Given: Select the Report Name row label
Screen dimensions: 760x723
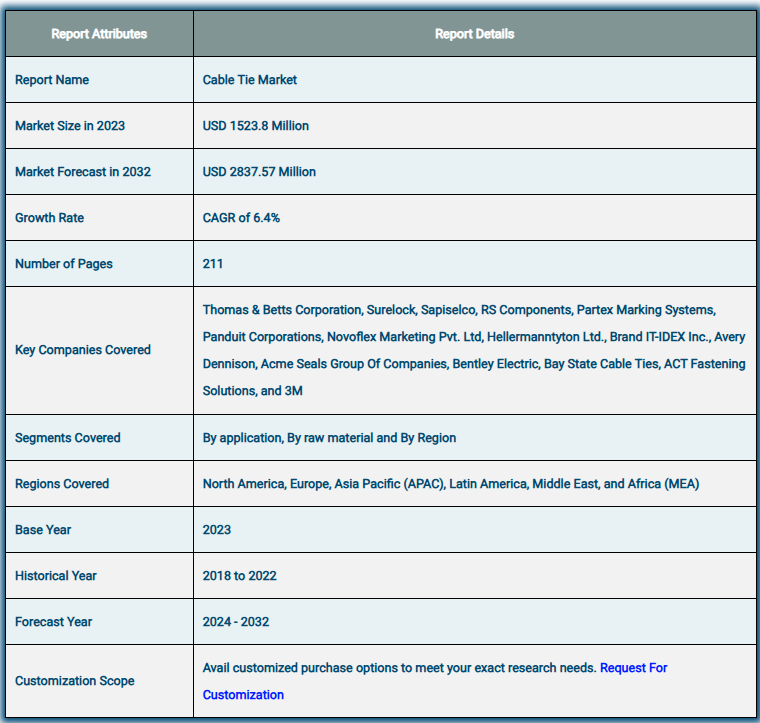Looking at the screenshot, I should (52, 80).
